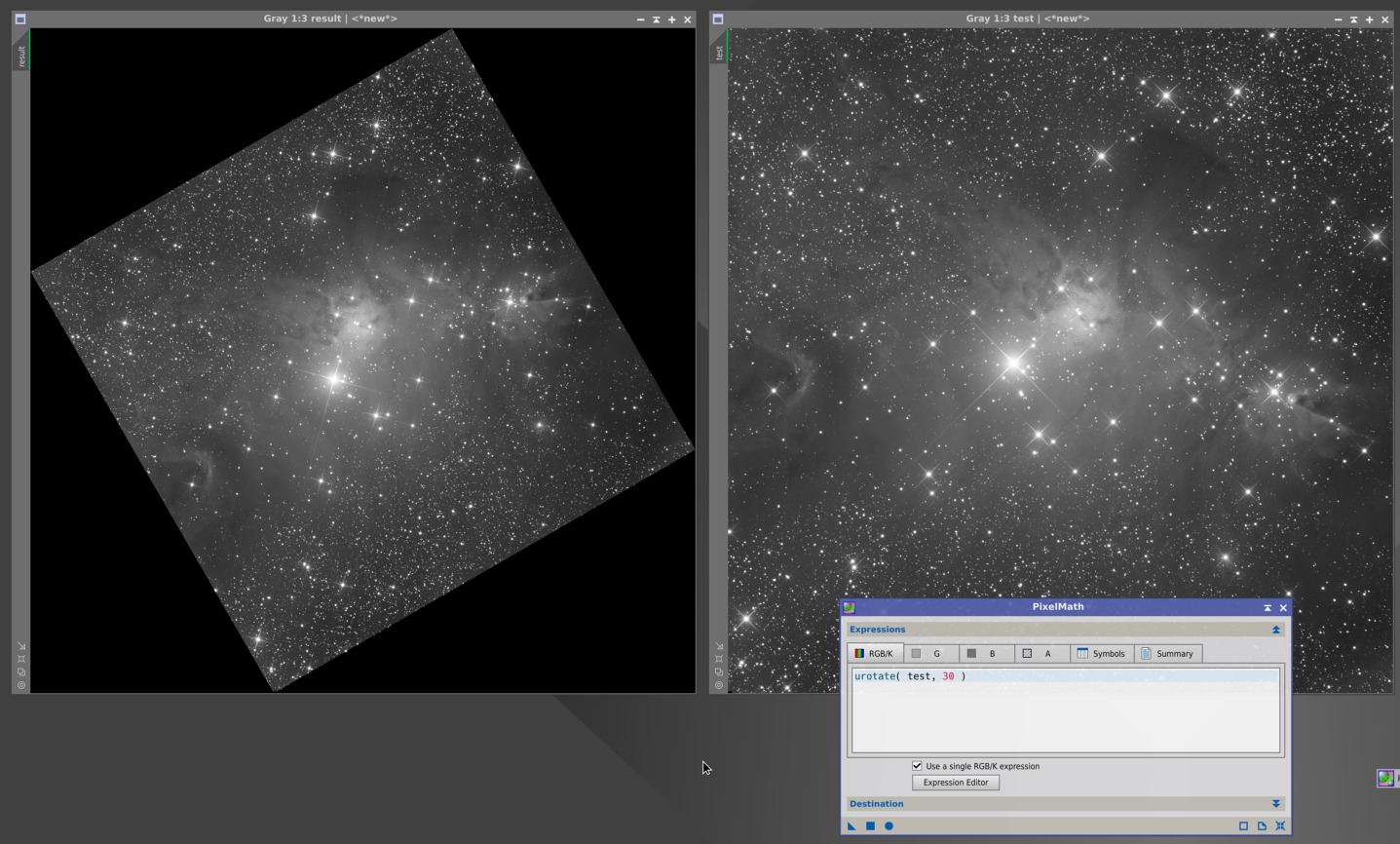Screen dimensions: 1400x844
Task: Maximize the result image window
Action: [x=672, y=19]
